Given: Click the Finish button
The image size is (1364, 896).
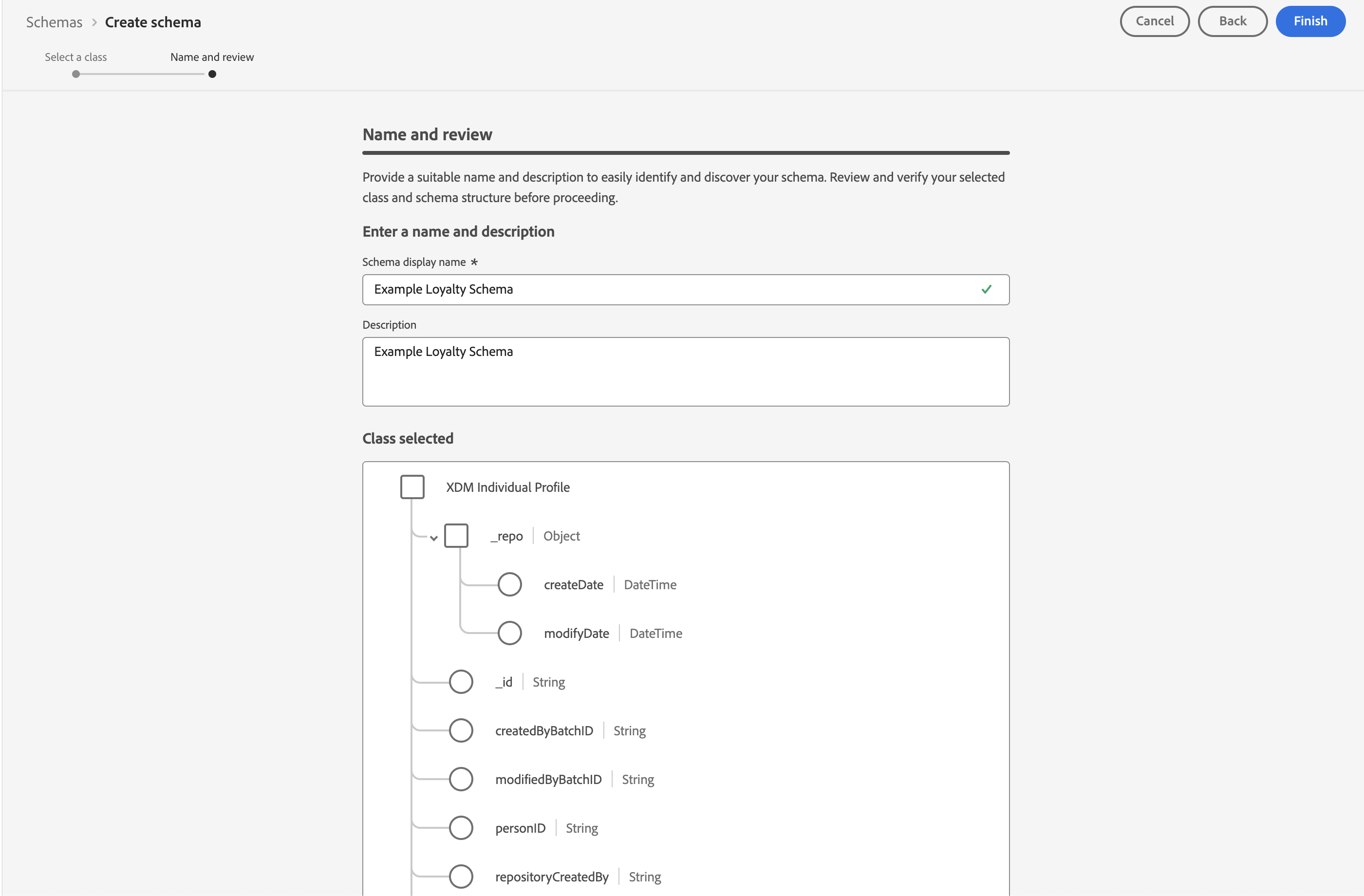Looking at the screenshot, I should tap(1310, 21).
